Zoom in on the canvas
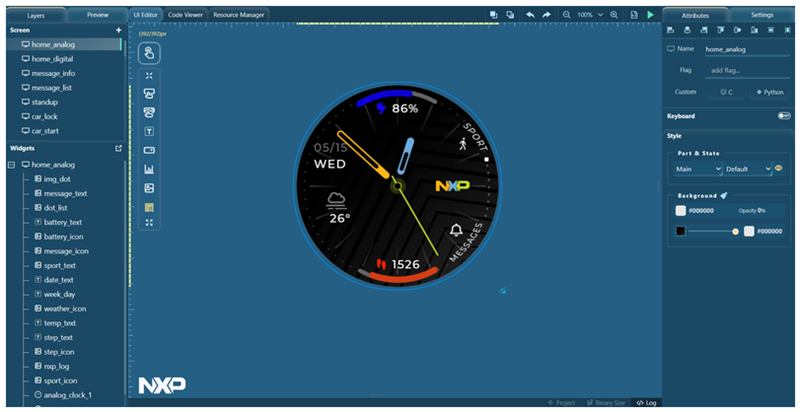 pyautogui.click(x=614, y=15)
